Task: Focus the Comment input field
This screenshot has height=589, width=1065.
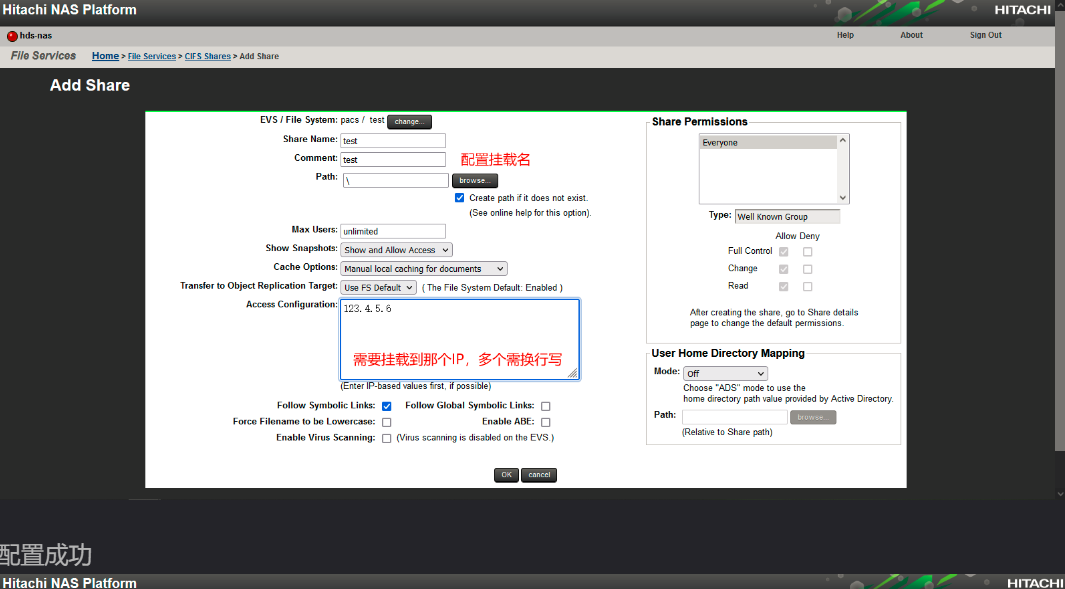Action: pyautogui.click(x=393, y=160)
